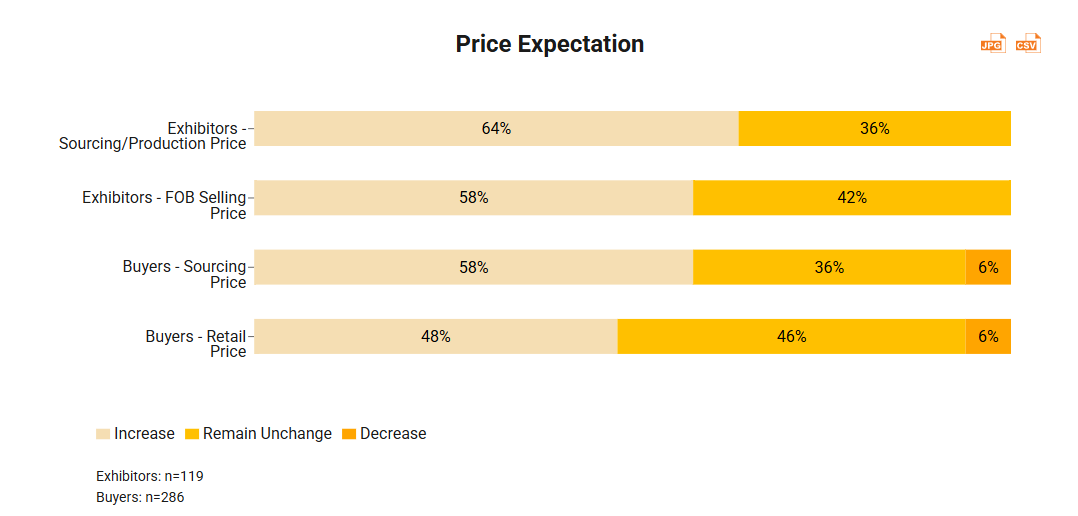Click the 6% Buyers Retail decrease segment

pyautogui.click(x=988, y=337)
